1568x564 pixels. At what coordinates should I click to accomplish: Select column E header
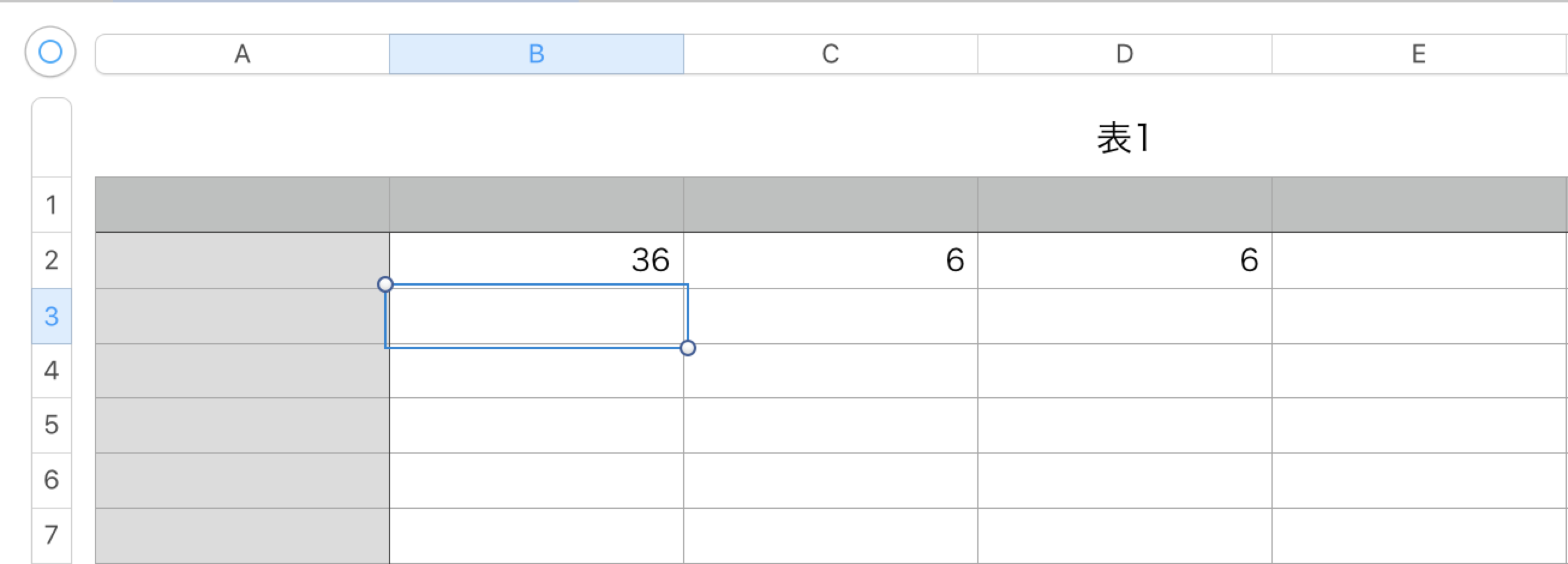tap(1419, 54)
